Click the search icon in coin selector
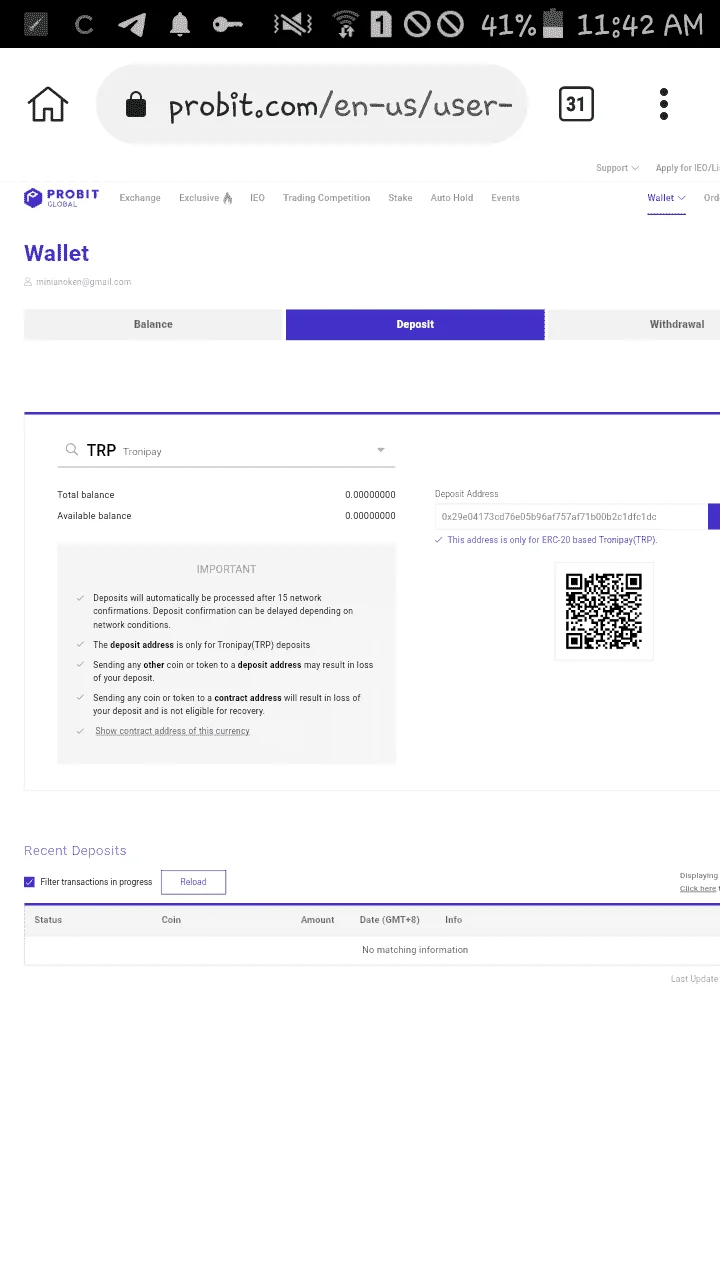This screenshot has width=720, height=1280. [x=72, y=450]
